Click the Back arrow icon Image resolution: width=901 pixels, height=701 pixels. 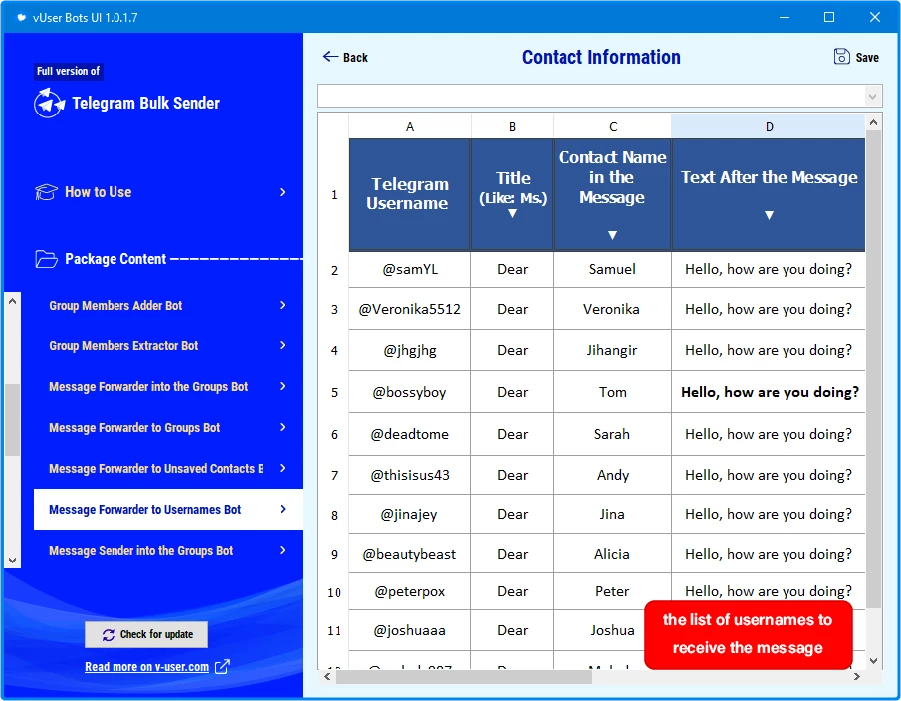point(330,56)
